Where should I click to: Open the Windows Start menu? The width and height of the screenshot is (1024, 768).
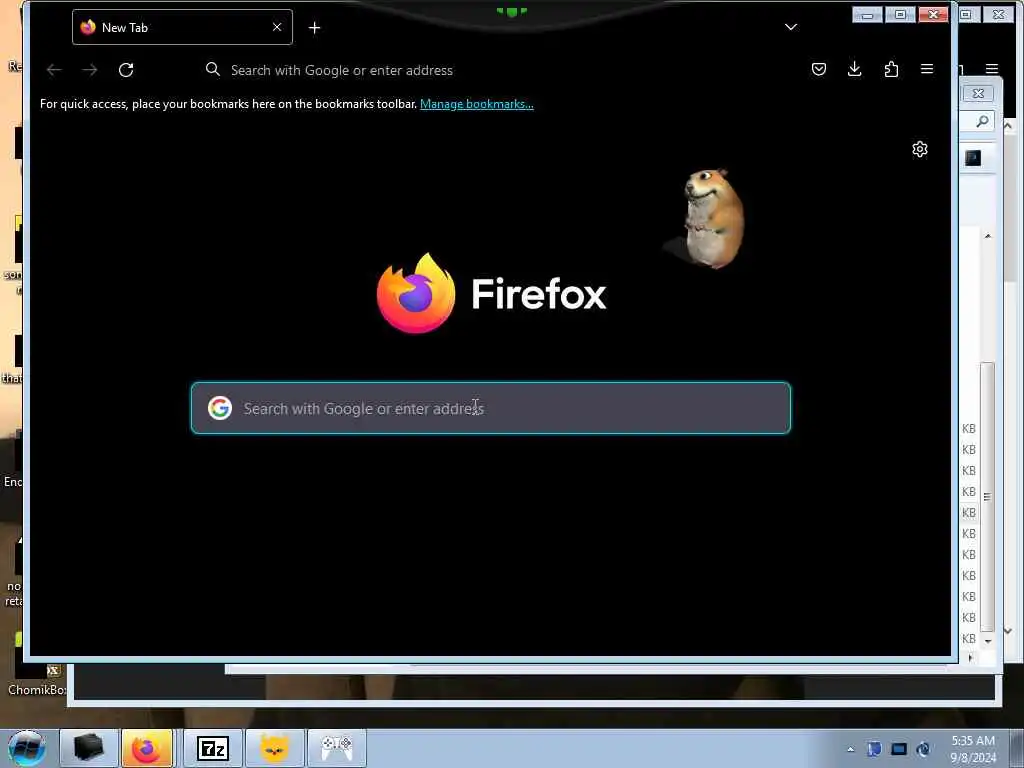coord(27,748)
